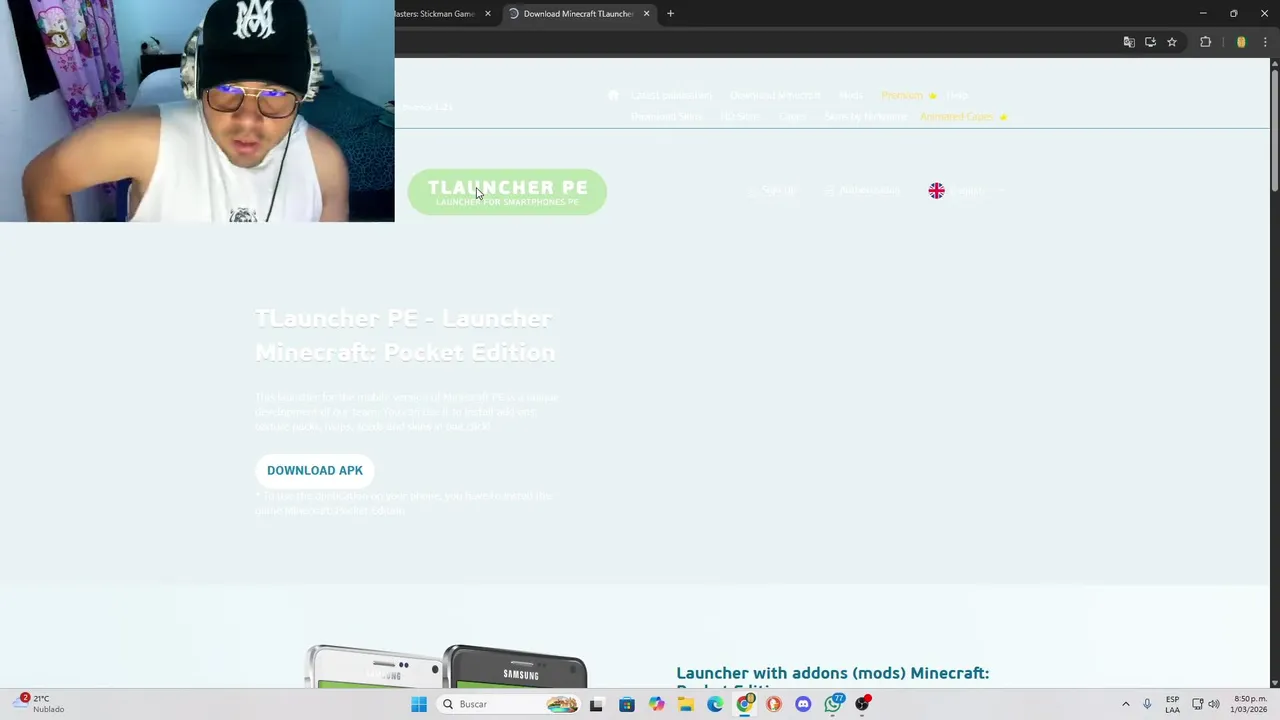Open the Download Minecraft menu link
Screen dimensions: 1280x720
coord(775,95)
